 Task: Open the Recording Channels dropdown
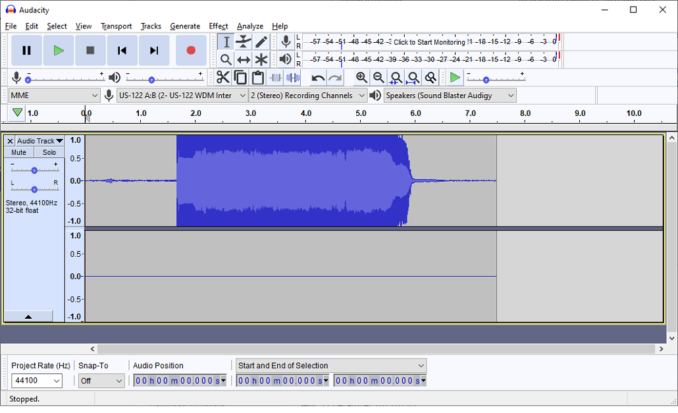tap(308, 95)
